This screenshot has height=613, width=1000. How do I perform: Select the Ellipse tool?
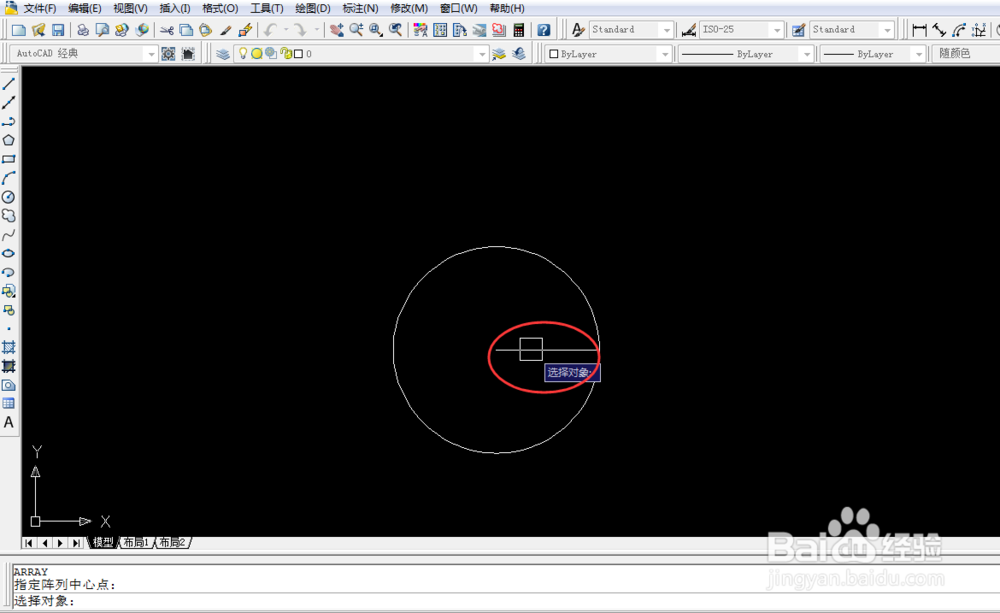coord(8,253)
